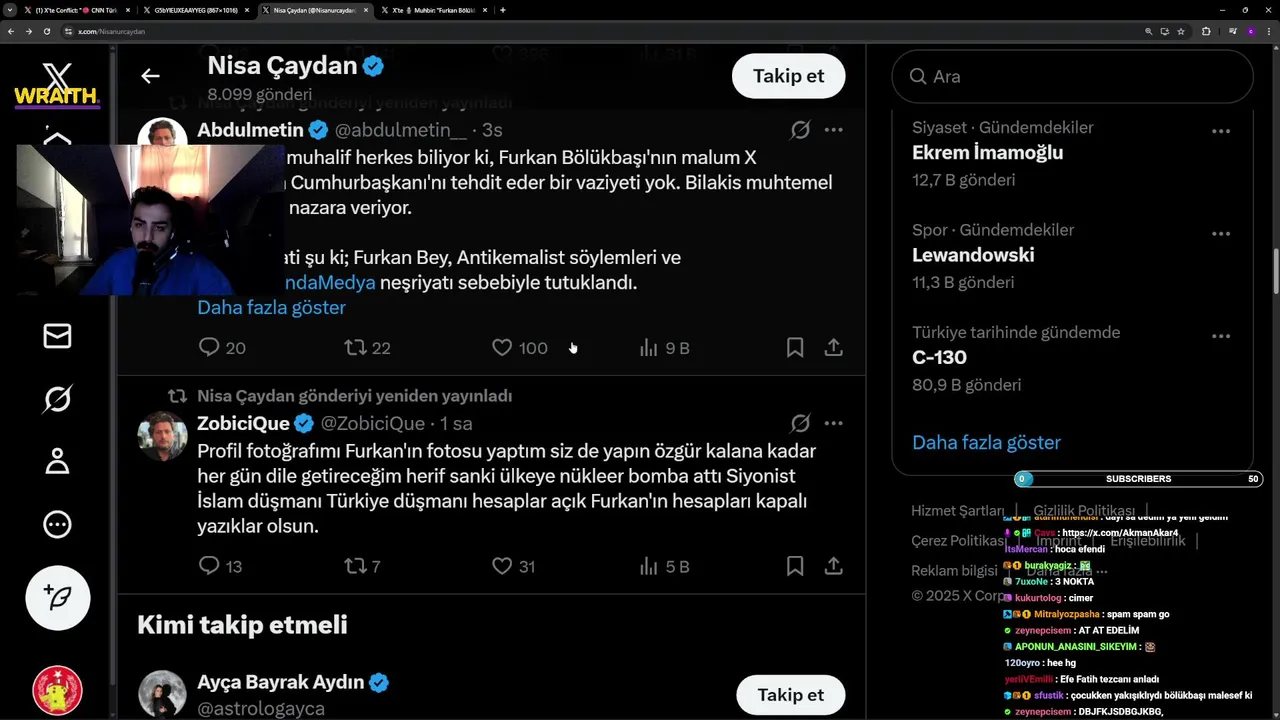
Task: Click the Ara search field
Action: pos(1080,77)
